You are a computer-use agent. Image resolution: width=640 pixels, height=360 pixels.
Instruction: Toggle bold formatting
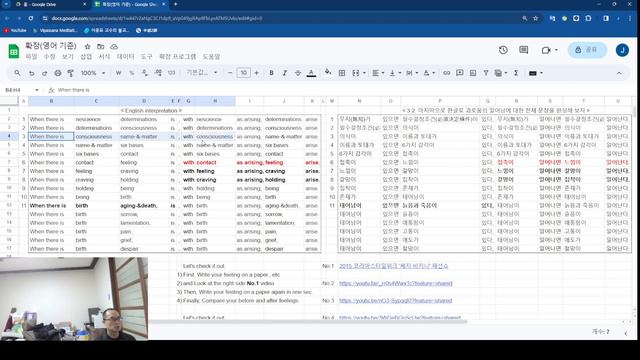click(x=271, y=73)
